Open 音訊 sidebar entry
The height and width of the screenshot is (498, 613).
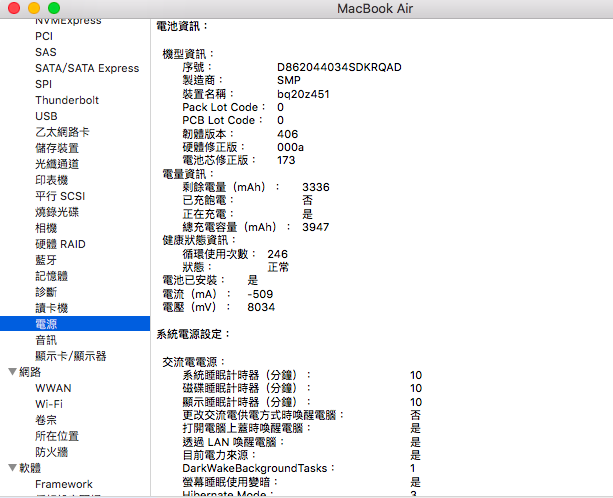tap(46, 340)
